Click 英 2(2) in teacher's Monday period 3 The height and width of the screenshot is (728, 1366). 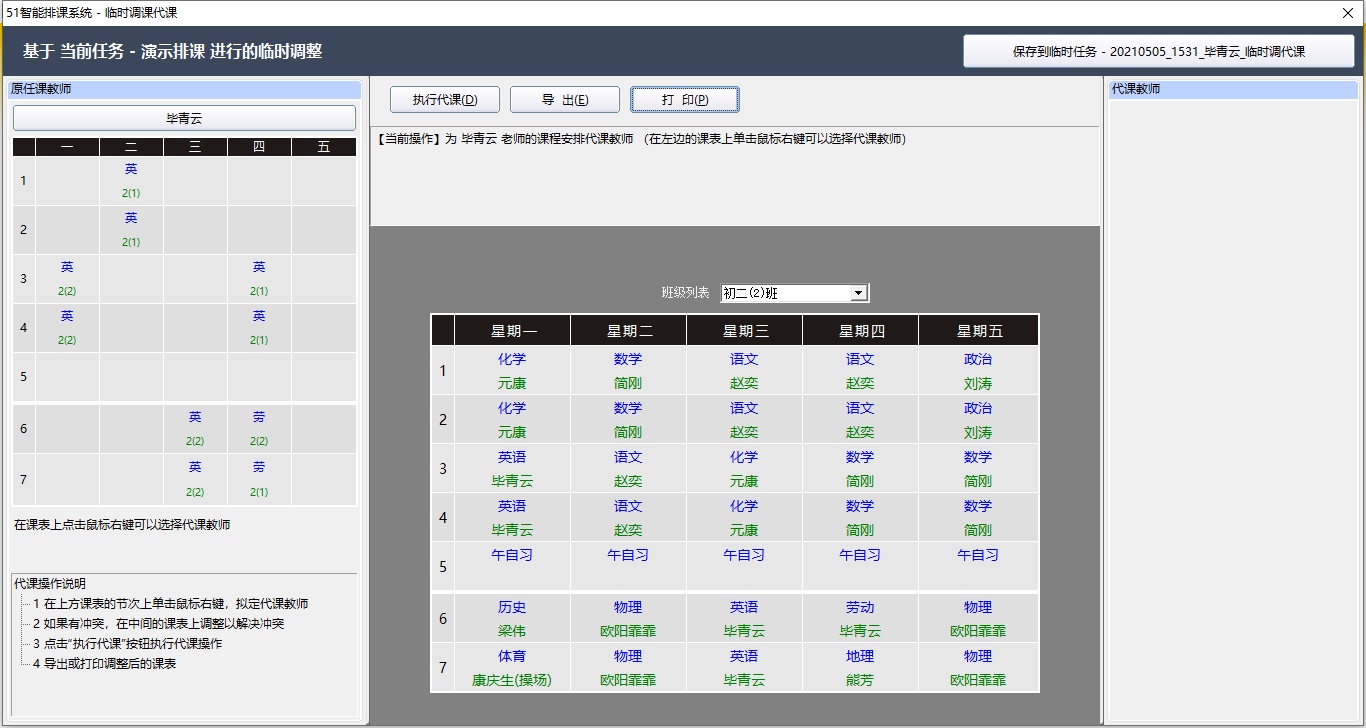(x=66, y=278)
